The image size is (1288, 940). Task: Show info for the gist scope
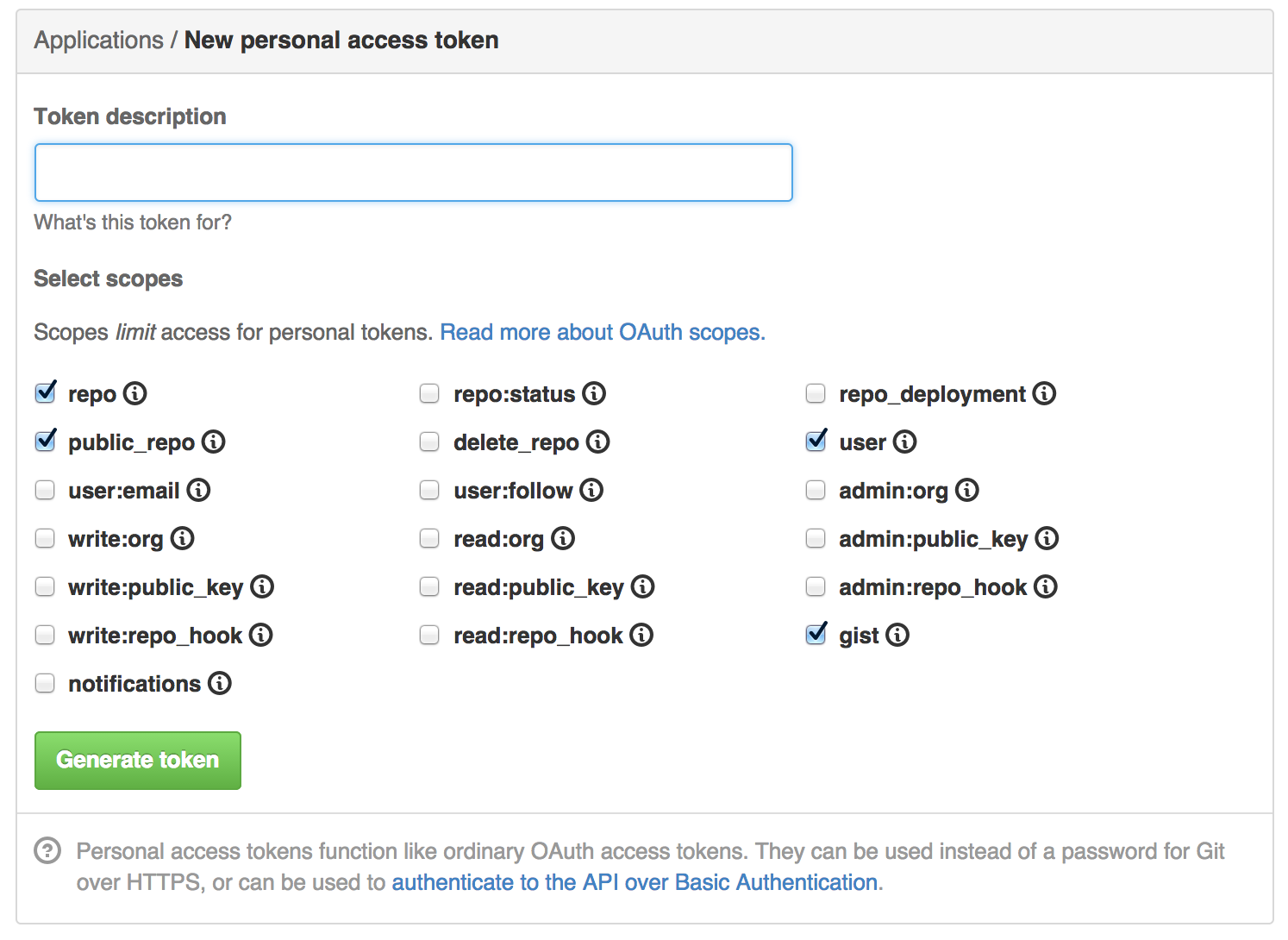click(897, 635)
